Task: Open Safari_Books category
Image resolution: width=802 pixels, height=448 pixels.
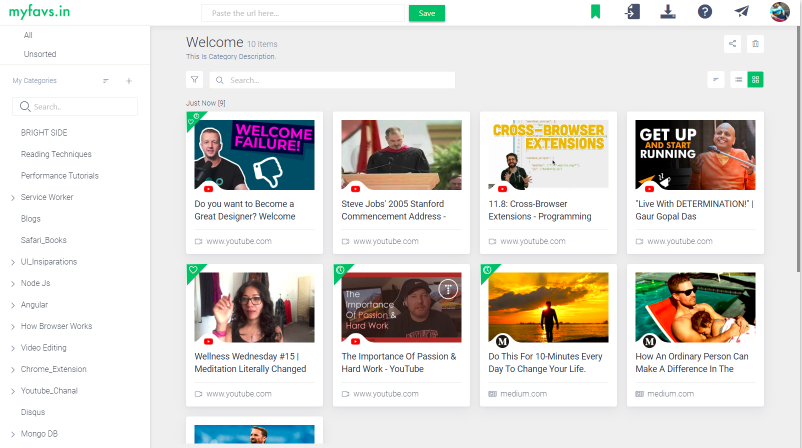Action: pos(43,240)
